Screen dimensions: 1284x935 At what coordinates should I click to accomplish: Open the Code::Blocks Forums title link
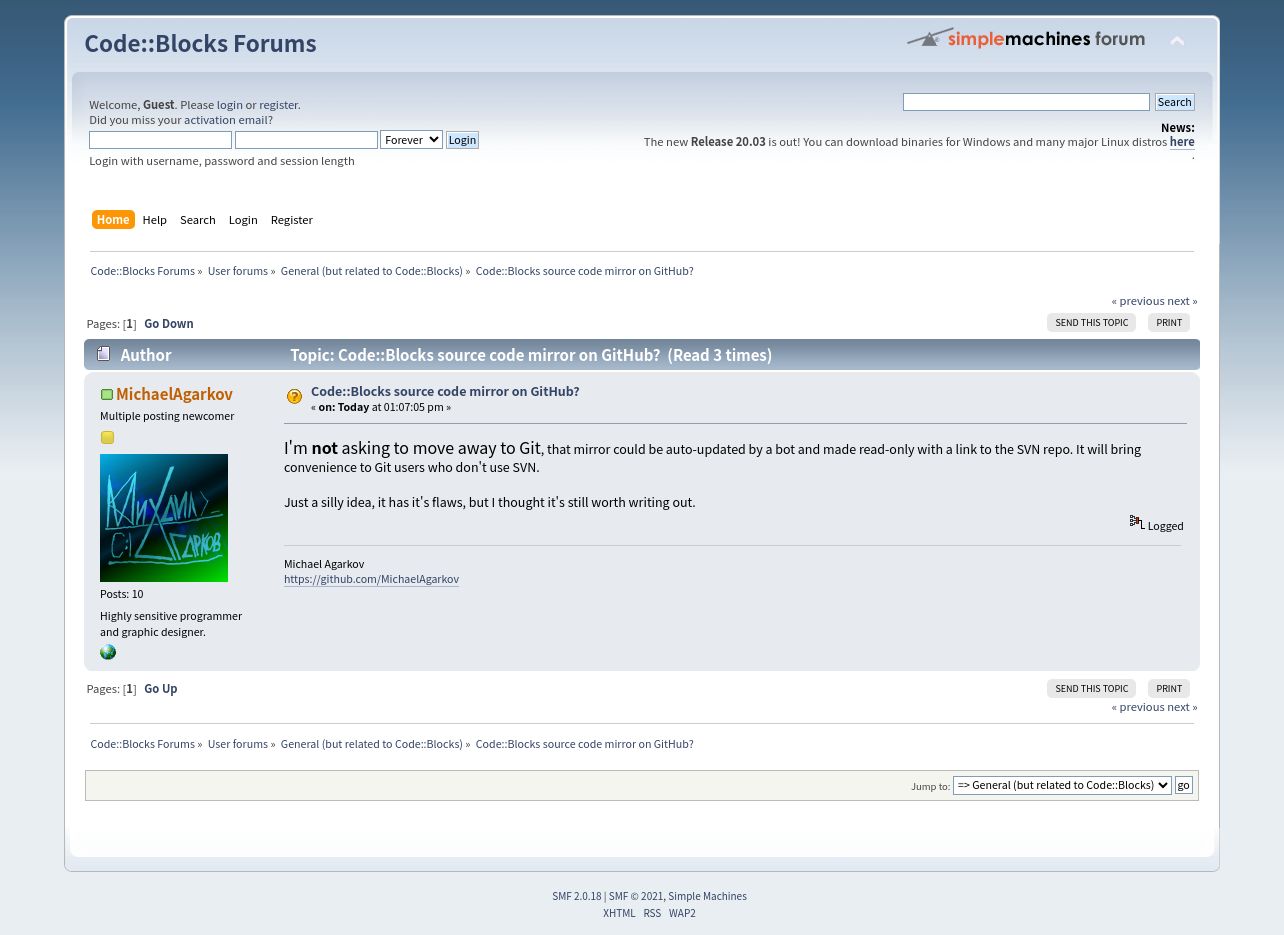pos(200,43)
